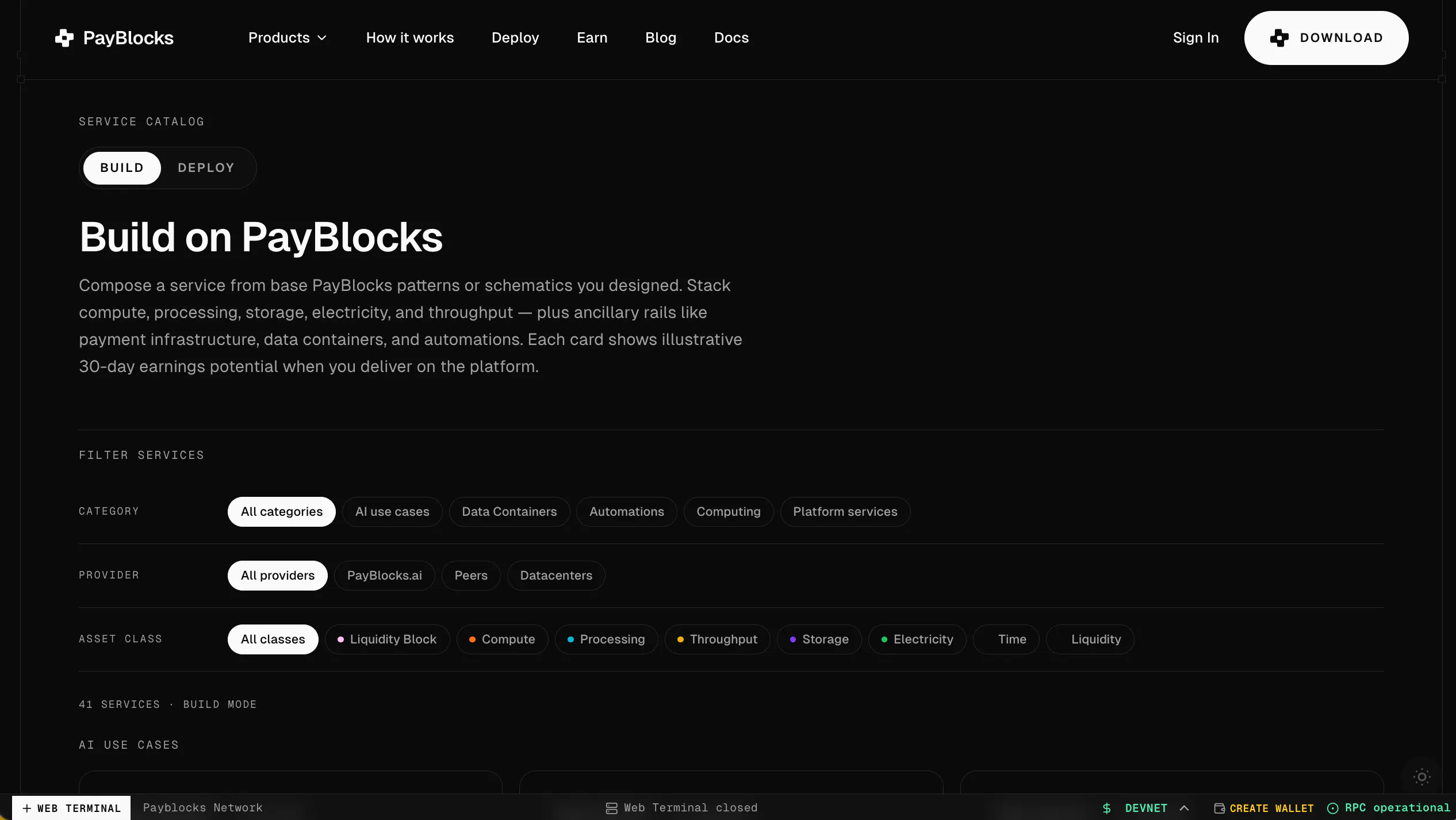Click the Web Terminal closed text

coord(691,808)
